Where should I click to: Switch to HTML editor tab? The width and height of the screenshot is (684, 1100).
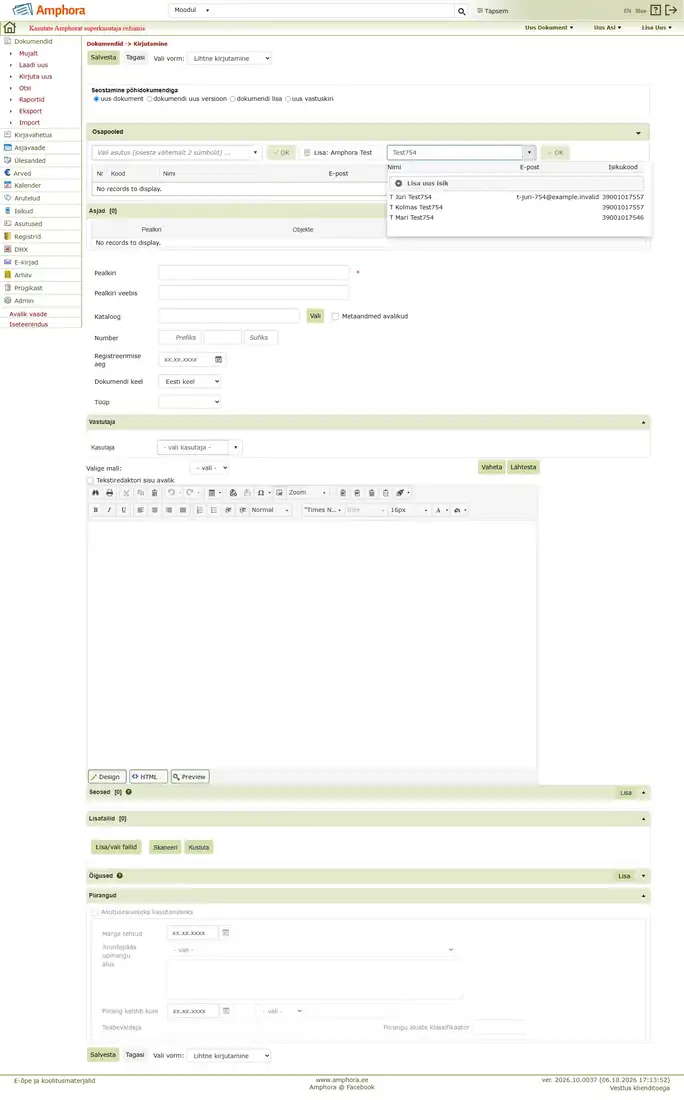148,777
